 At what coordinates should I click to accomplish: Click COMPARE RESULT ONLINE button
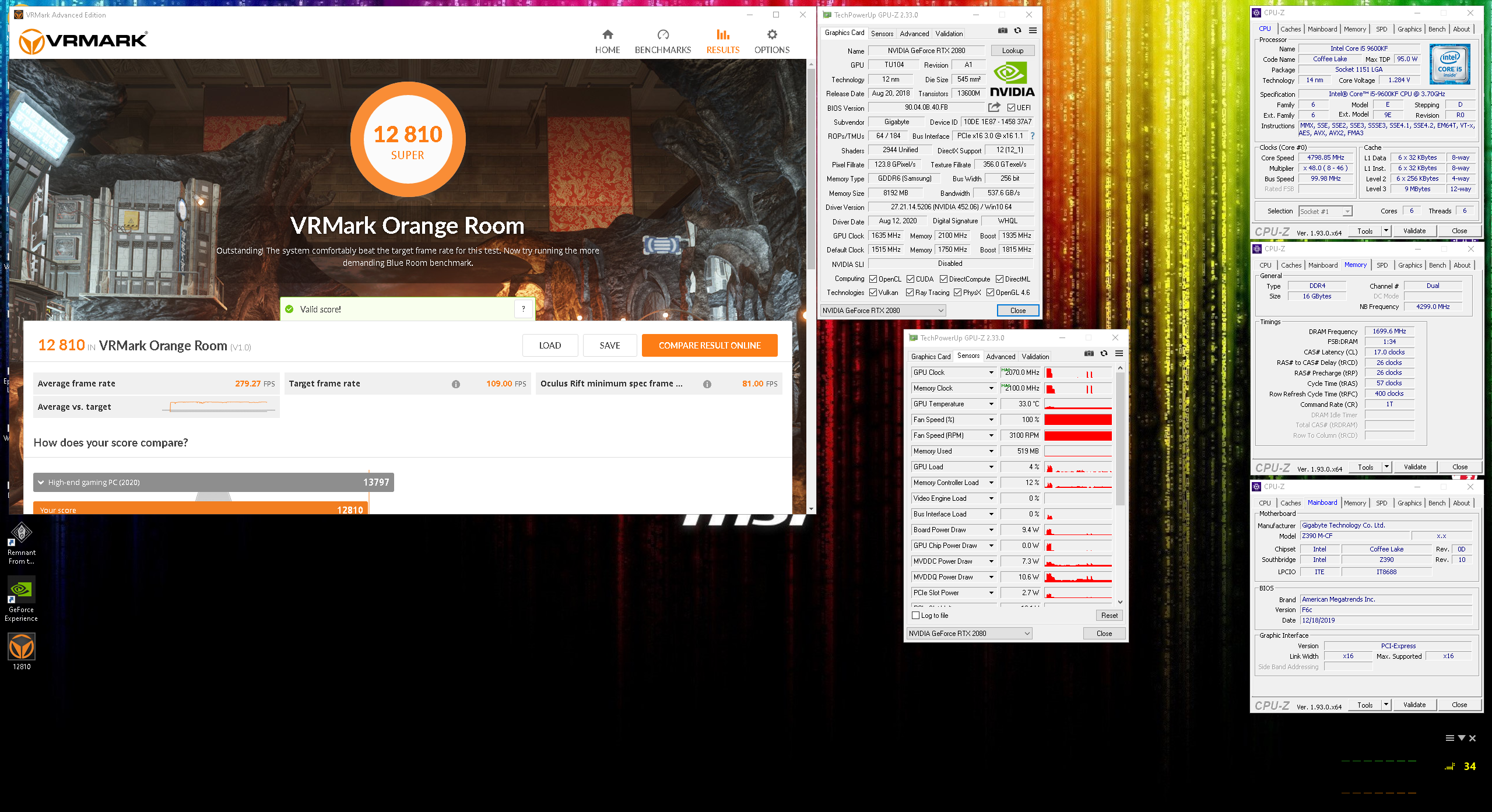tap(710, 346)
